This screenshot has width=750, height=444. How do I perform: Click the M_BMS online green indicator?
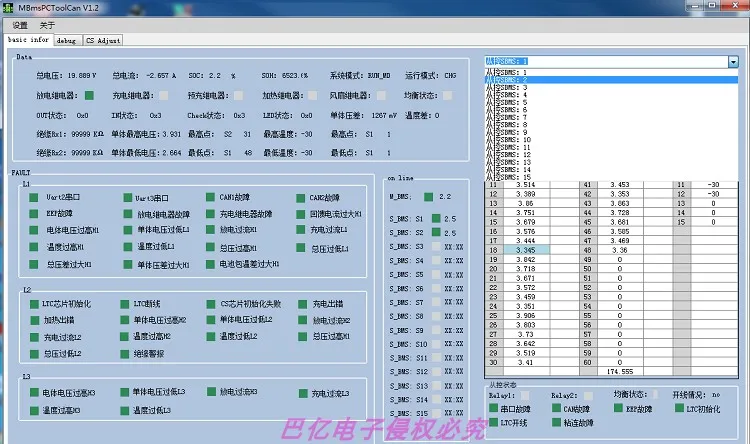pyautogui.click(x=429, y=197)
